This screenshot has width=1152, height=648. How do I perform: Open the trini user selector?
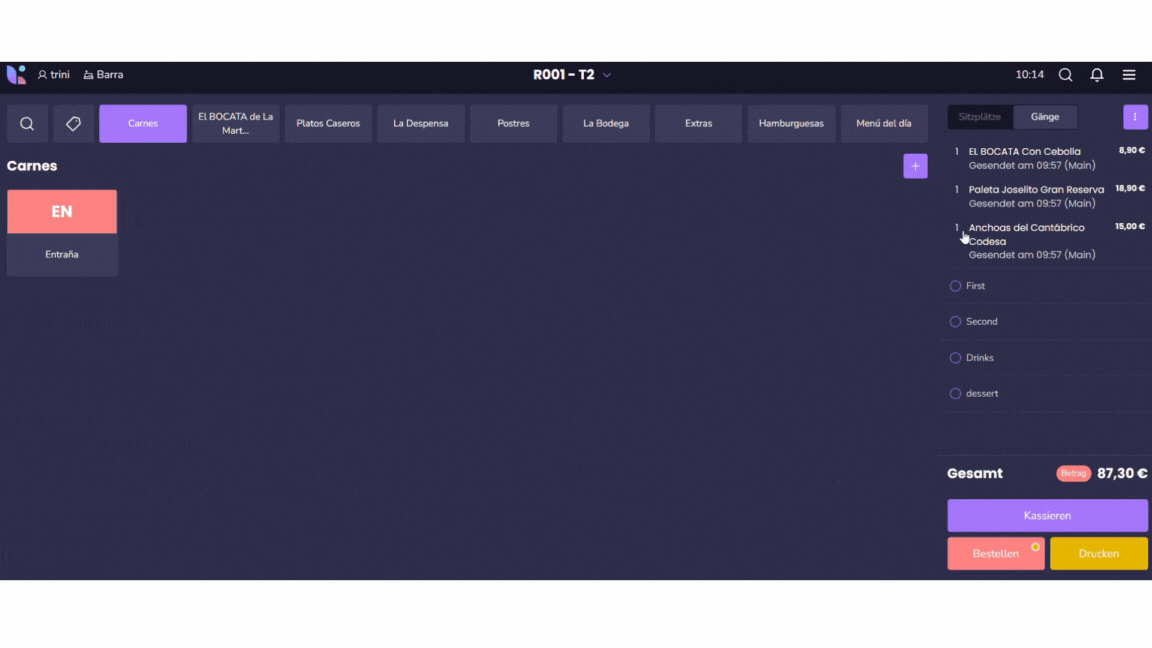[x=54, y=75]
